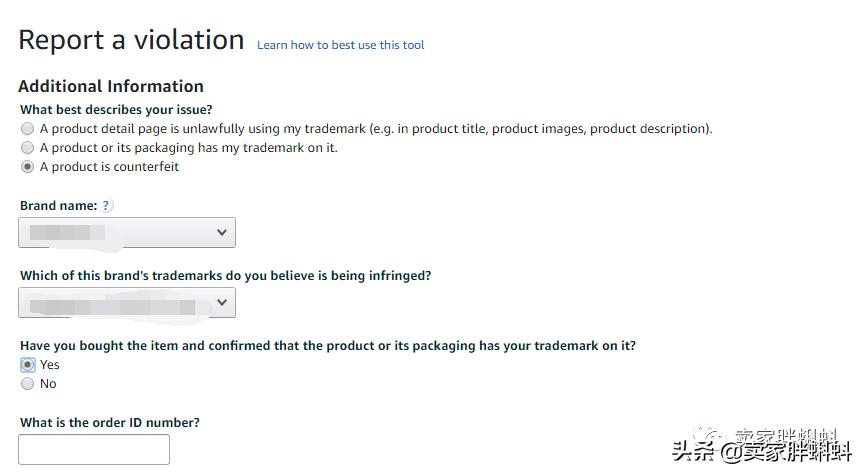Choose 'product detail page is unlawfully using' option
This screenshot has width=866, height=476.
[x=27, y=129]
